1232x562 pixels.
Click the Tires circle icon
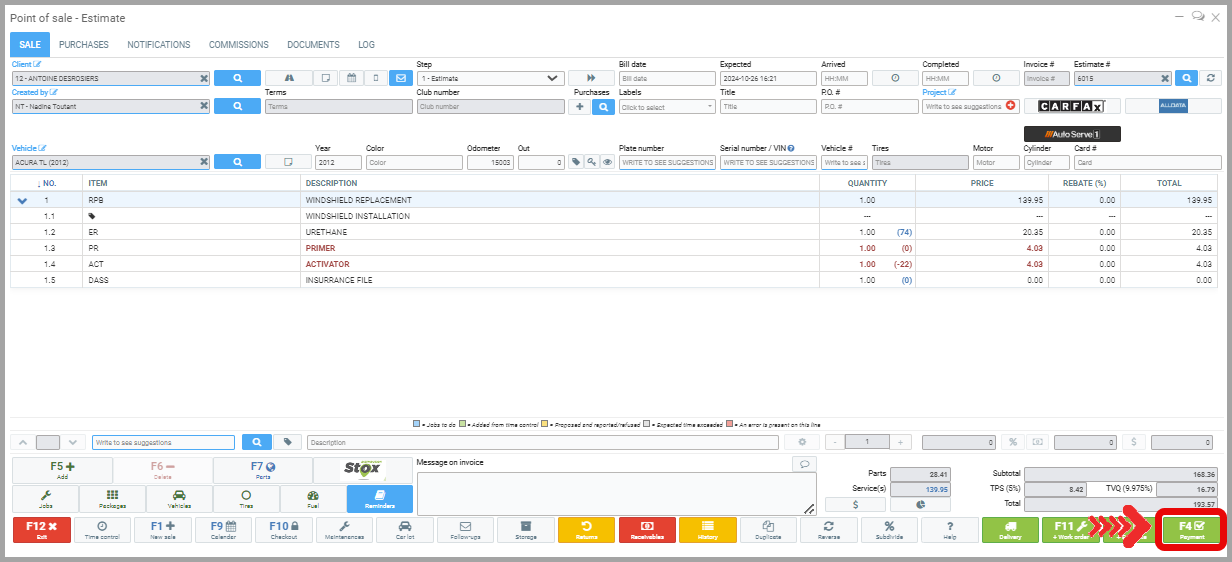tap(246, 499)
